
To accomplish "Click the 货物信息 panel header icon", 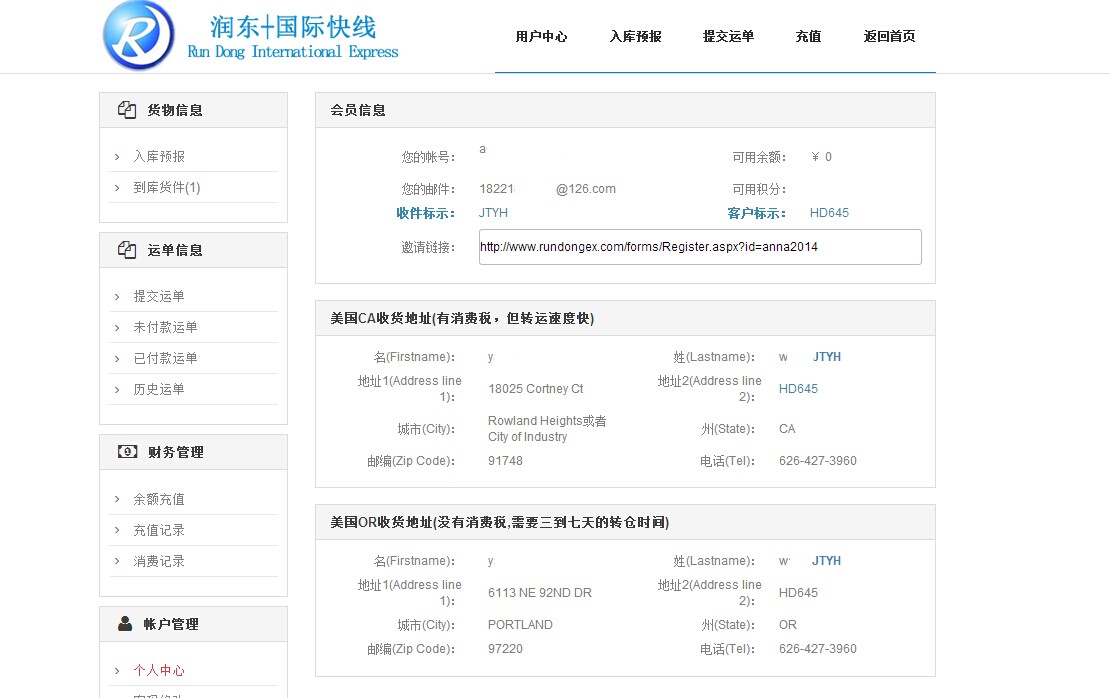I will point(127,110).
